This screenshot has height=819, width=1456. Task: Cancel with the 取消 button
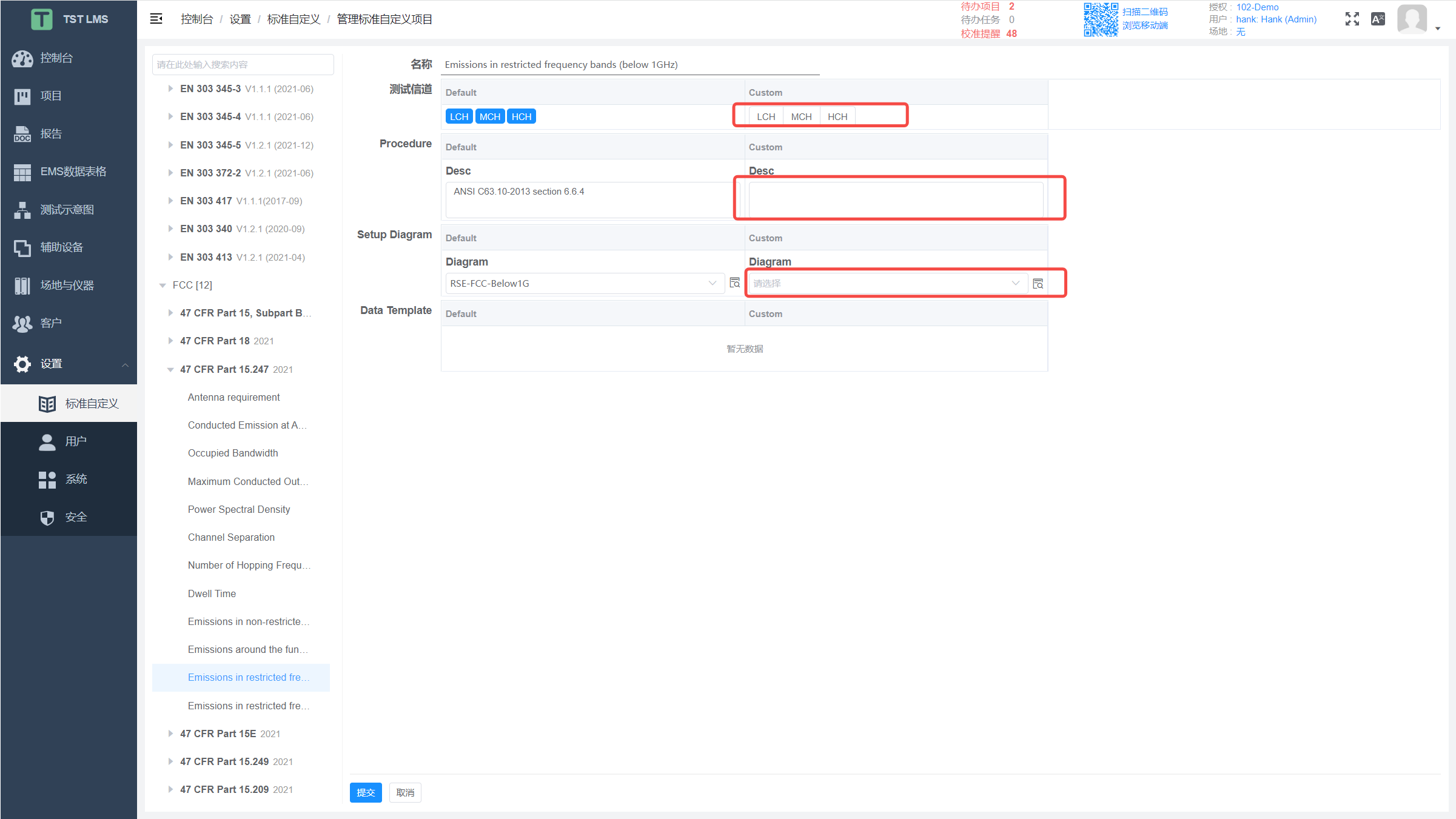pyautogui.click(x=405, y=792)
